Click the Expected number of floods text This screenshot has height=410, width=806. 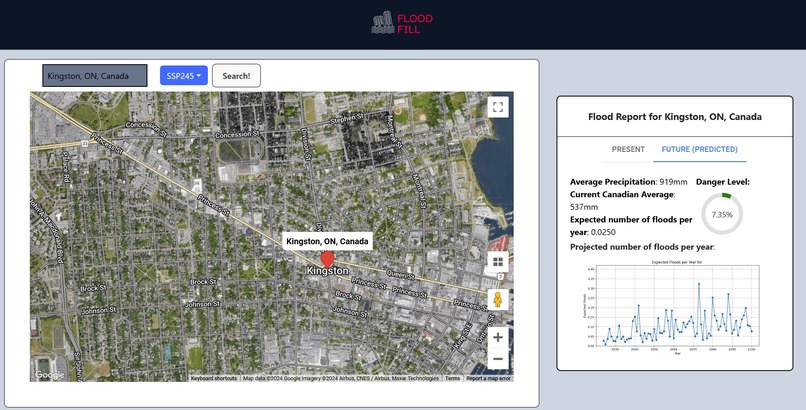pos(631,226)
